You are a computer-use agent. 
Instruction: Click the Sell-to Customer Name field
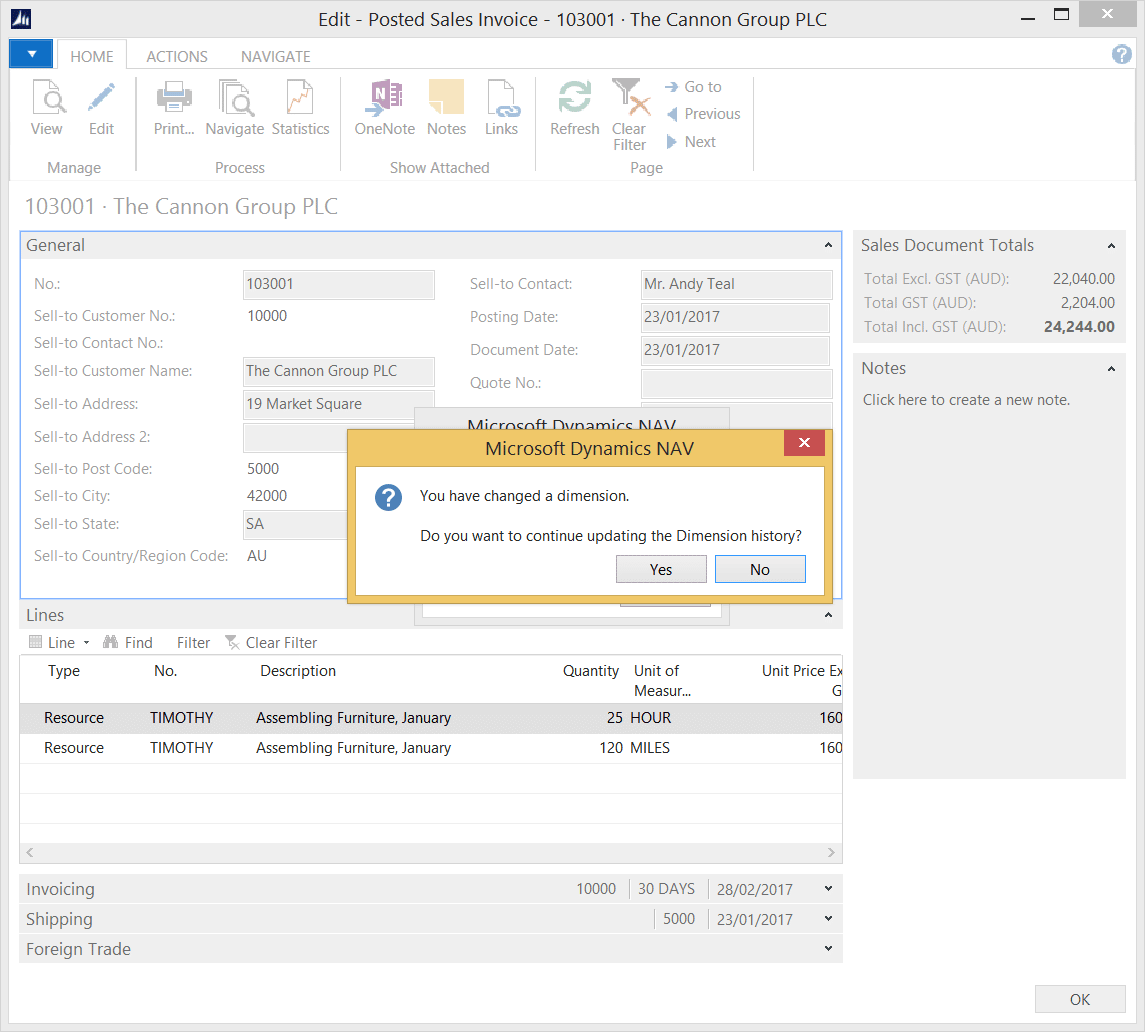[339, 371]
